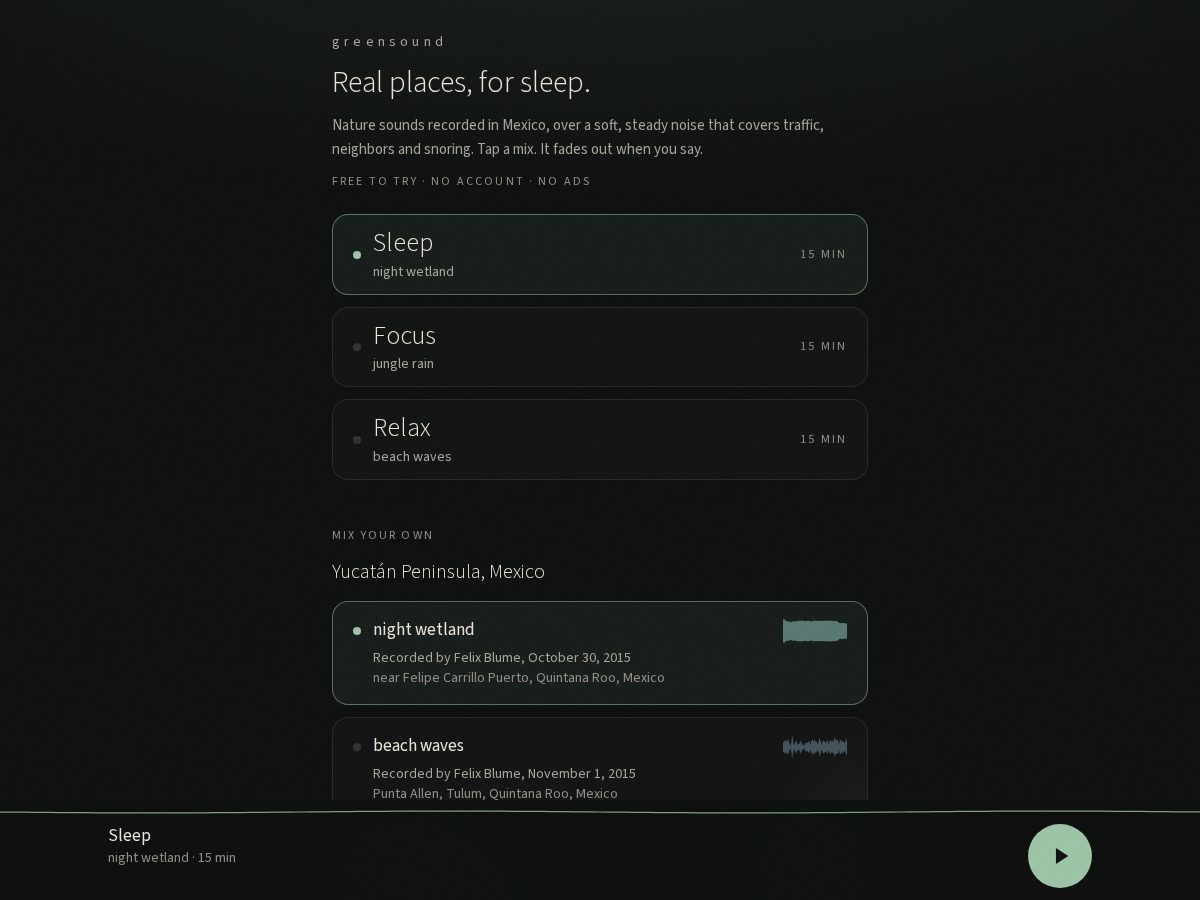
Task: Click jungle rain subtitle under Focus
Action: [x=403, y=363]
